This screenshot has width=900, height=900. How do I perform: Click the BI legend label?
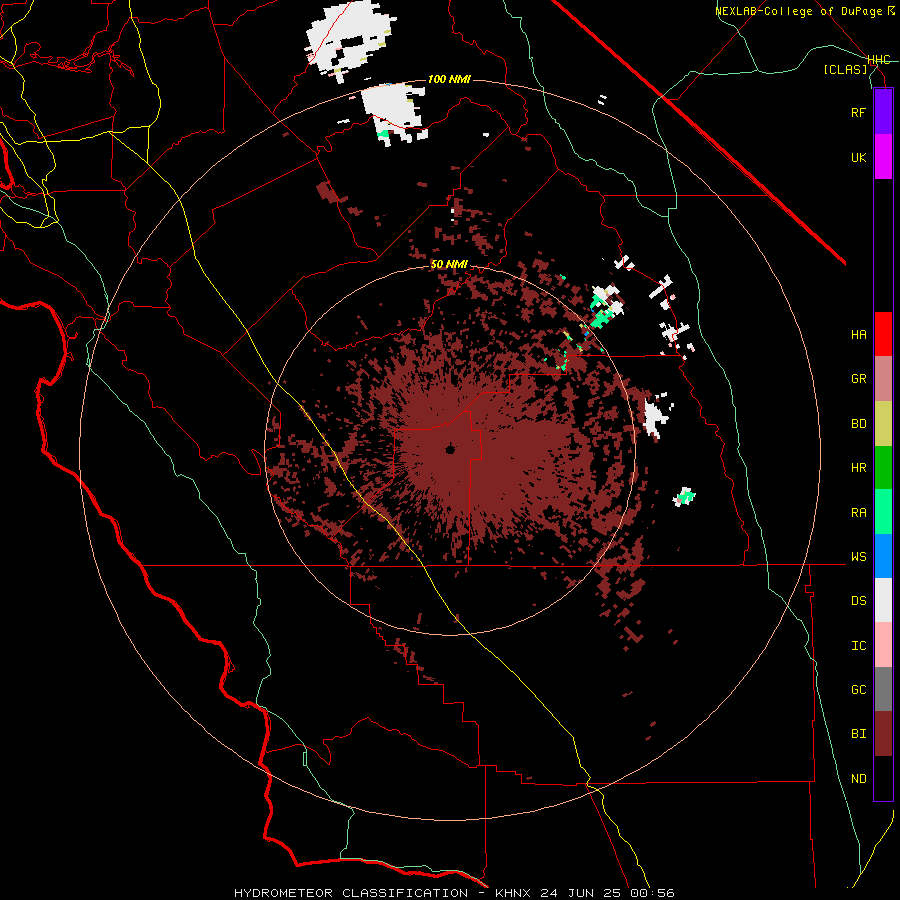tap(858, 734)
